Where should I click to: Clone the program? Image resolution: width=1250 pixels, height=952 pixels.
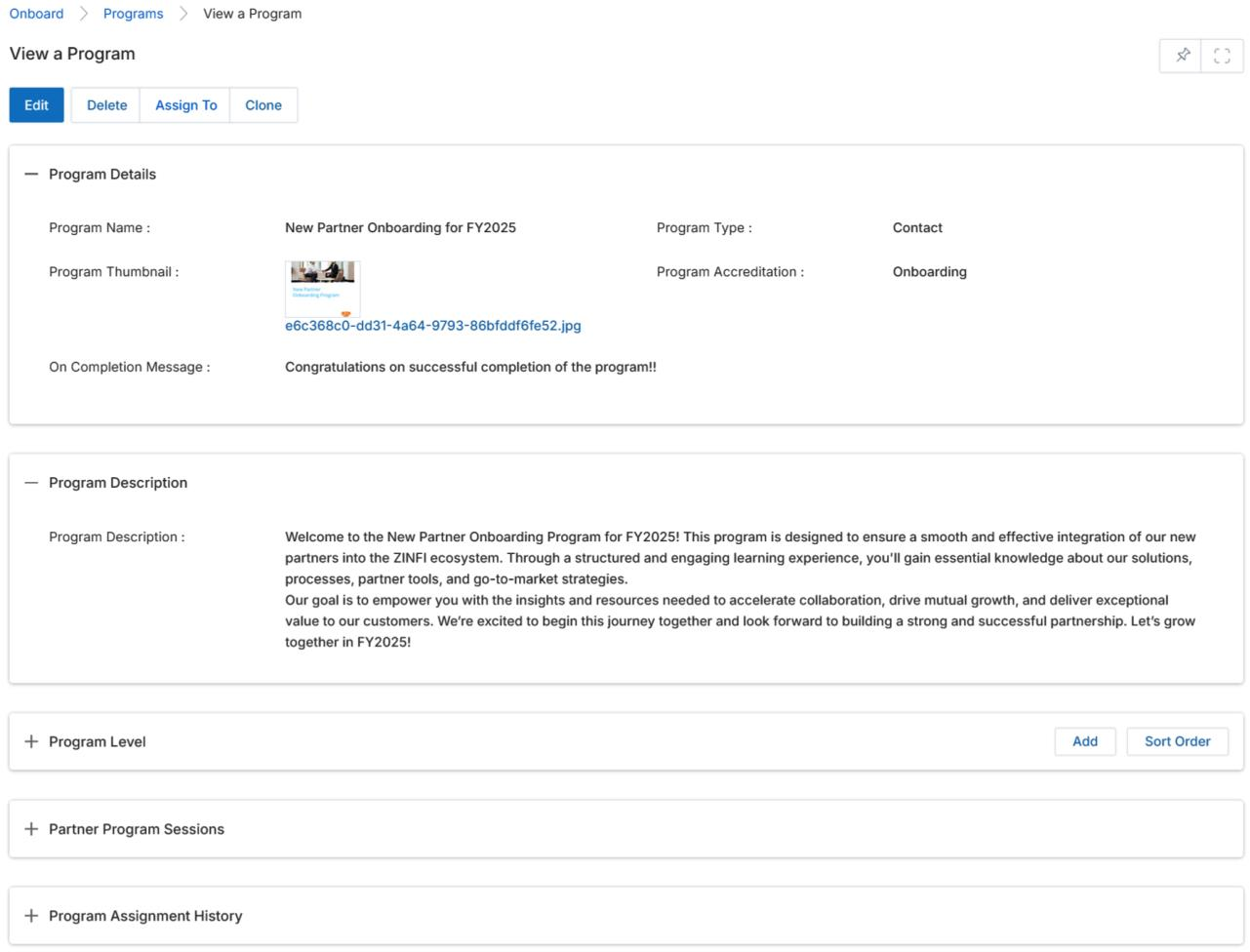tap(263, 105)
